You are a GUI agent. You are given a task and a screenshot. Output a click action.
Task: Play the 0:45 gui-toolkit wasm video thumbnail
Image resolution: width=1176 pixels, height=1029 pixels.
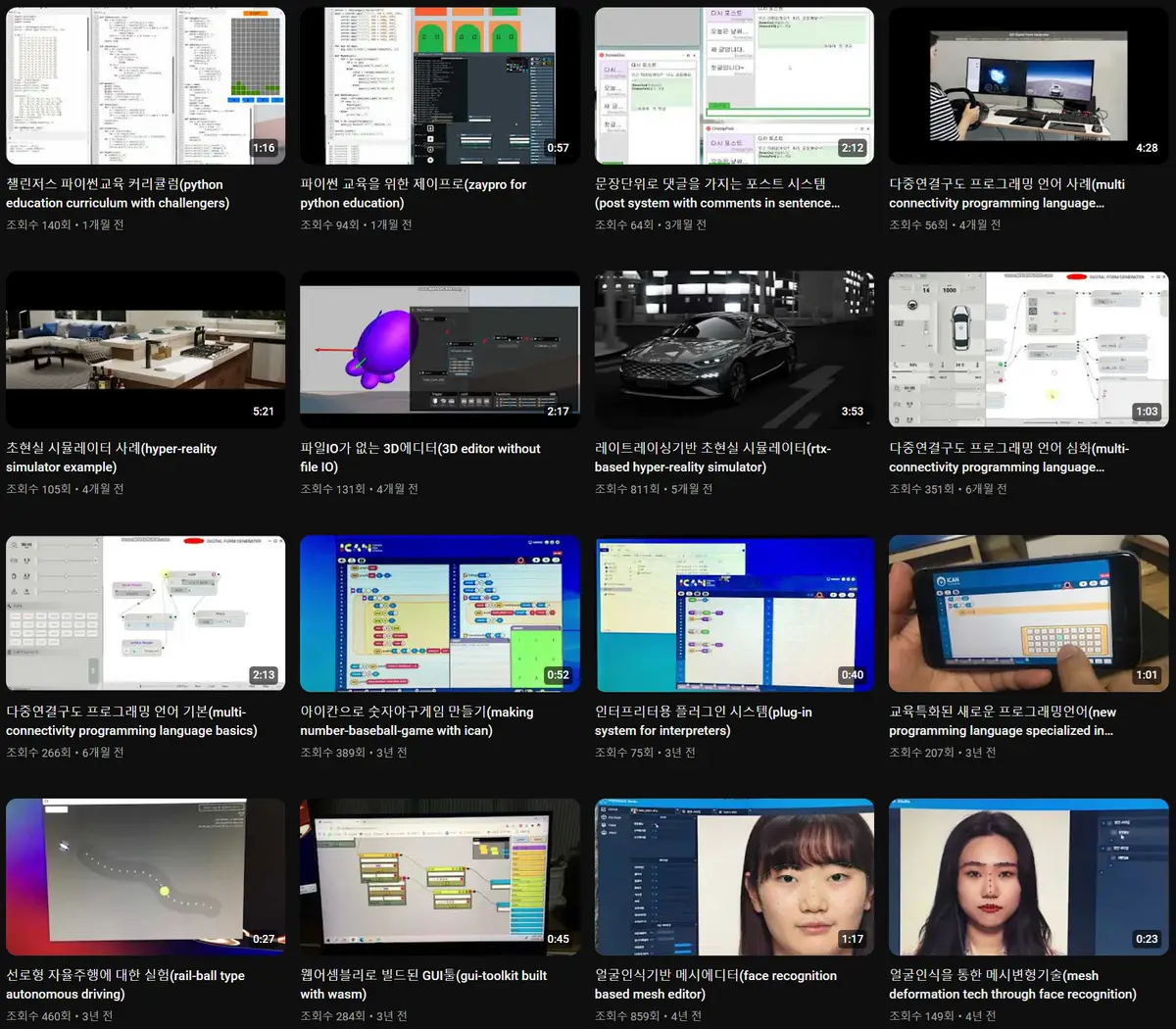(x=439, y=877)
